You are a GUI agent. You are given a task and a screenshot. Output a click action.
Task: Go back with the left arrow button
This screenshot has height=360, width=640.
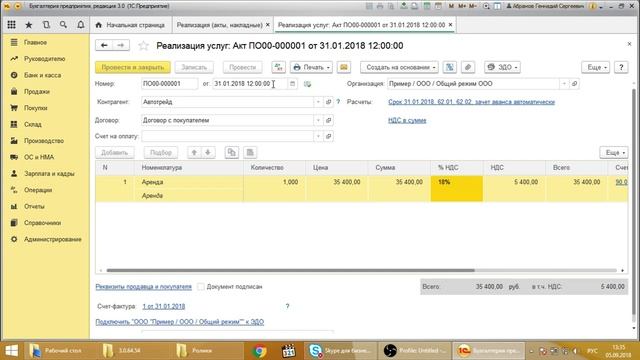pyautogui.click(x=104, y=45)
